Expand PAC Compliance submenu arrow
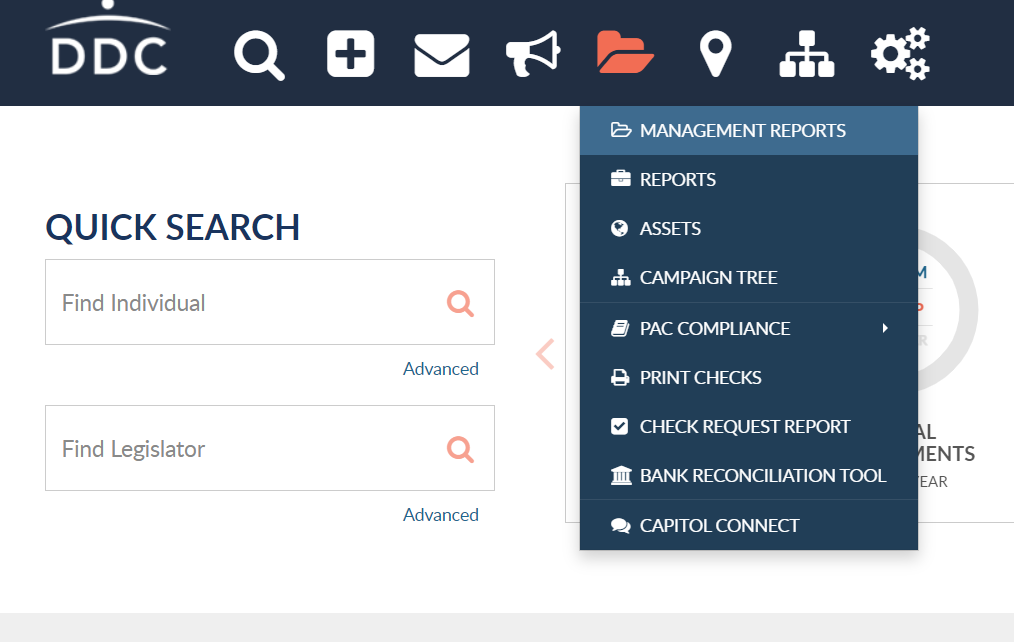The image size is (1014, 642). tap(885, 328)
